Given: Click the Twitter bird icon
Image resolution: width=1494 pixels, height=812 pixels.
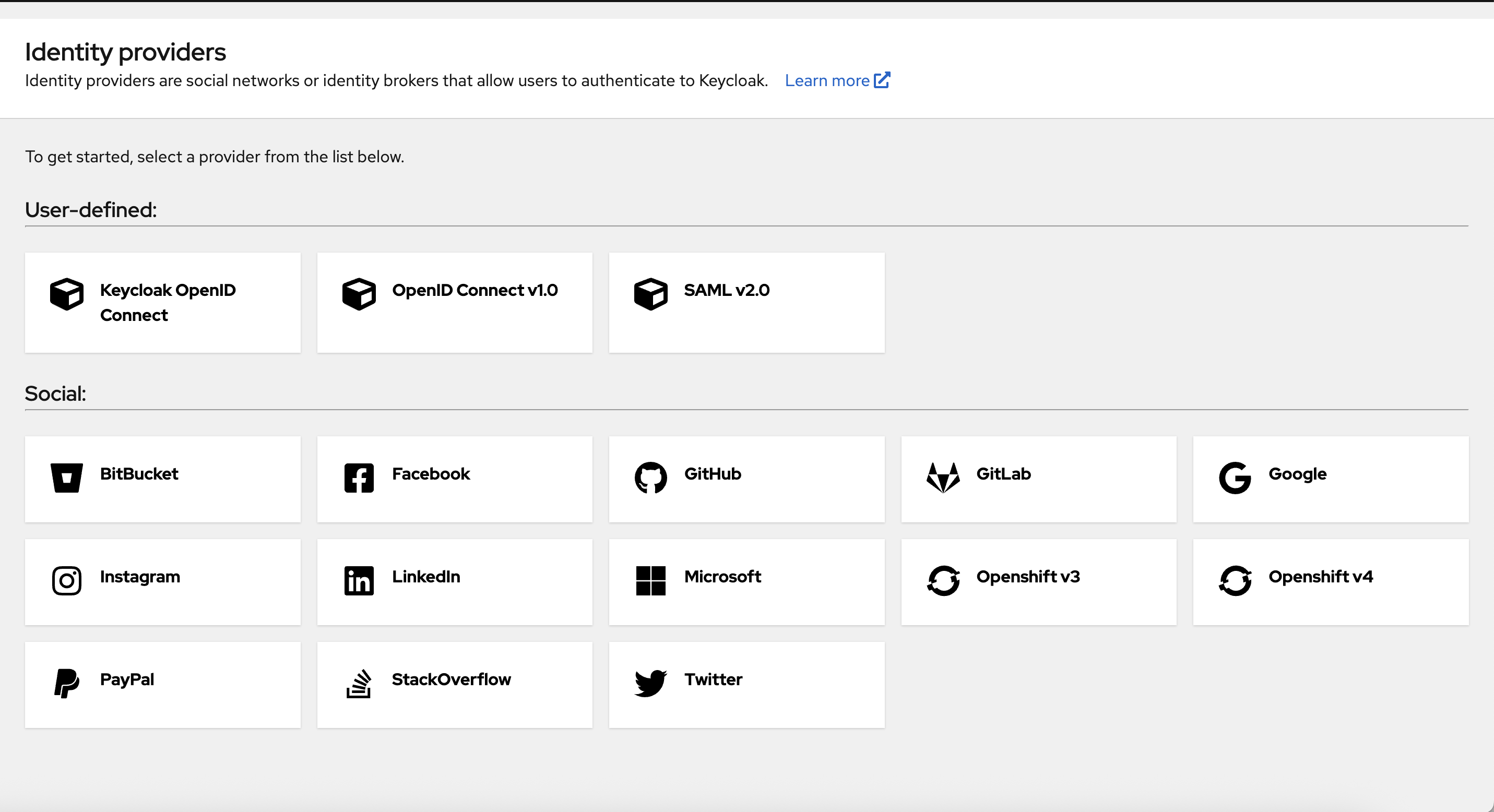Looking at the screenshot, I should [651, 683].
